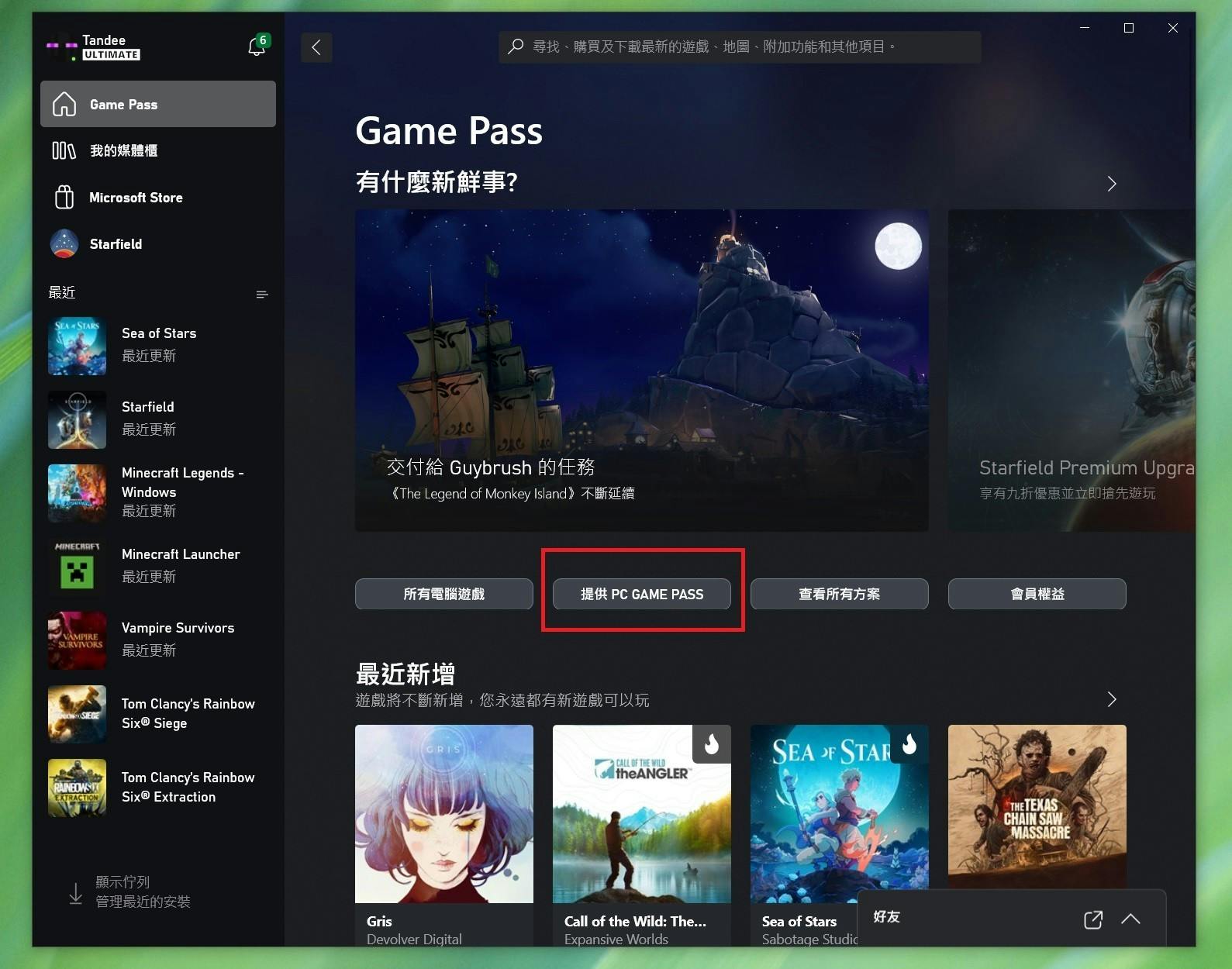Open Tandee profile avatar
The image size is (1232, 969).
62,48
